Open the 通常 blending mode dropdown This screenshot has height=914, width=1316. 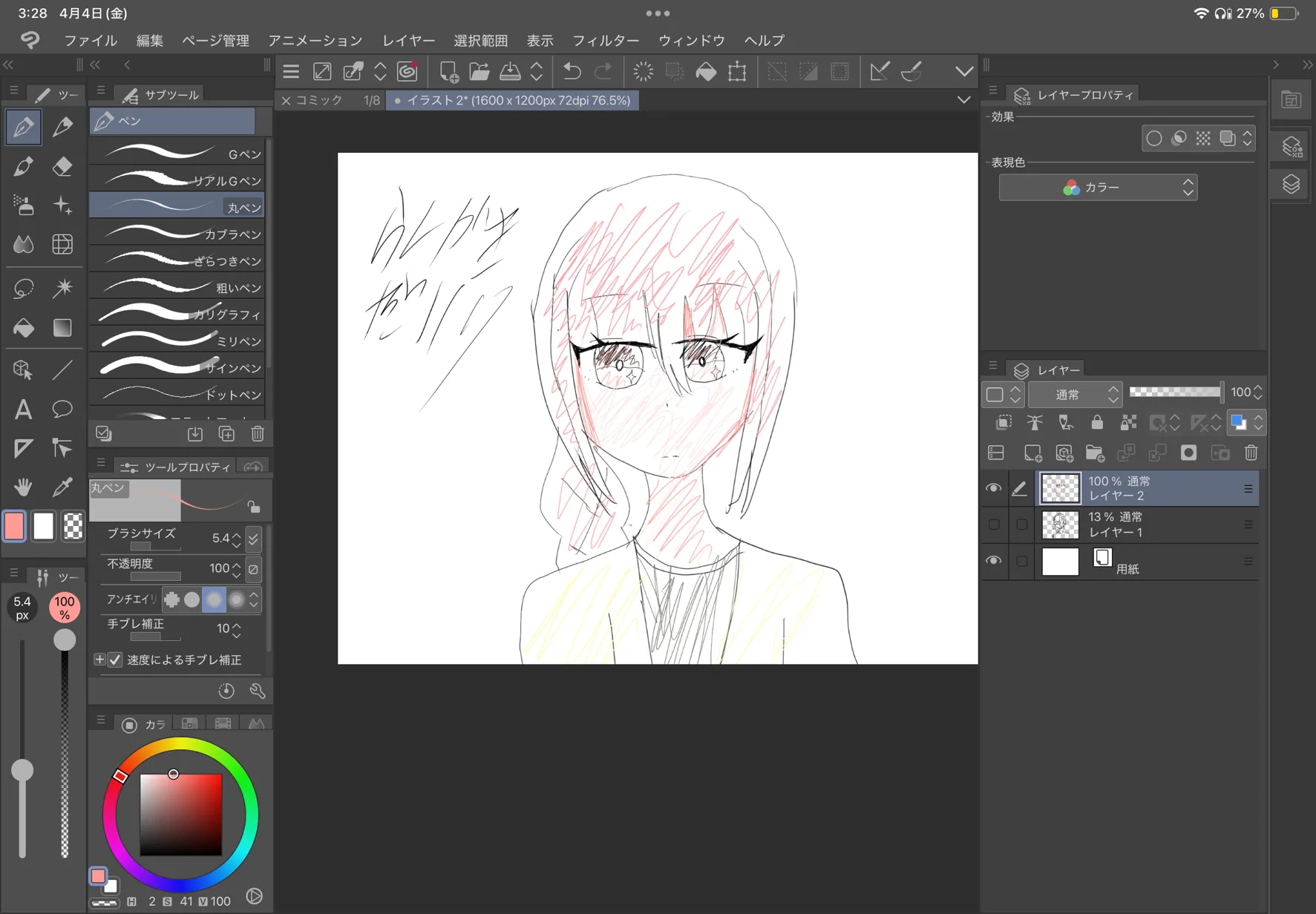click(x=1075, y=394)
